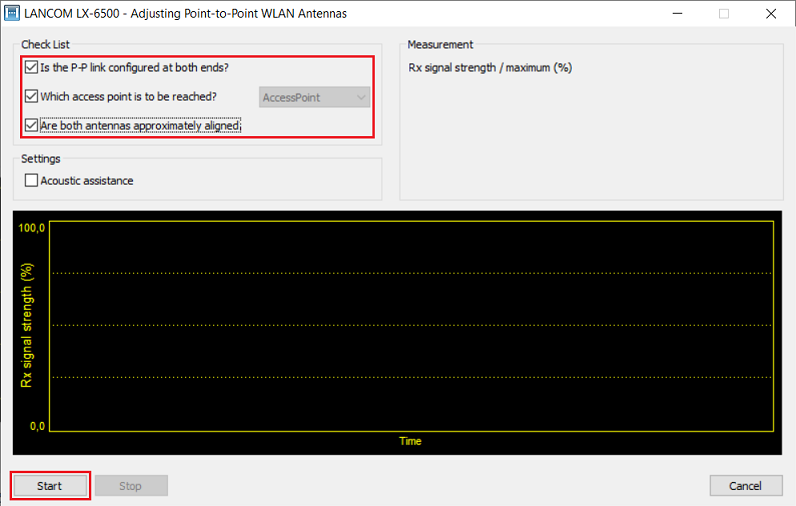Close the LANCOM LX-6500 dialog window
The image size is (796, 506).
click(x=769, y=14)
